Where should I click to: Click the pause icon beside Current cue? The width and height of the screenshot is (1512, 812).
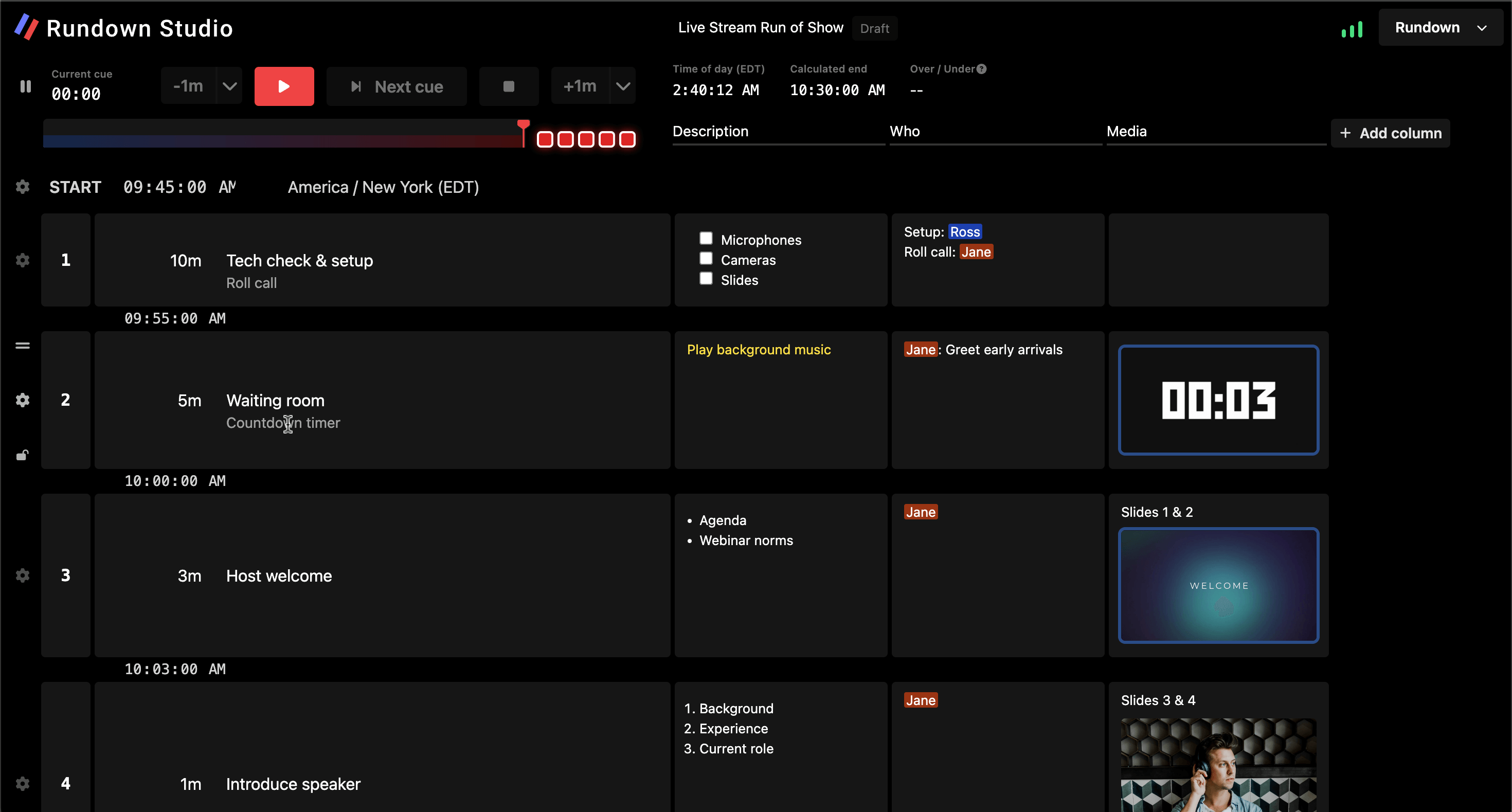[25, 86]
